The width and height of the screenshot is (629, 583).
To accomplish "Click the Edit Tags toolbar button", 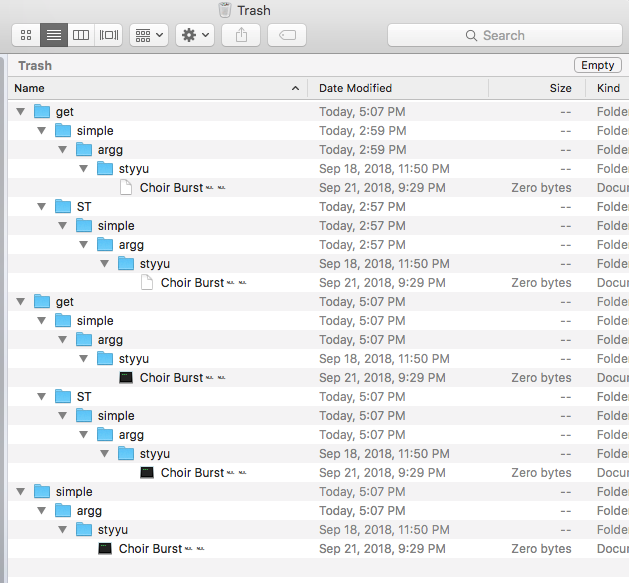I will pos(287,35).
